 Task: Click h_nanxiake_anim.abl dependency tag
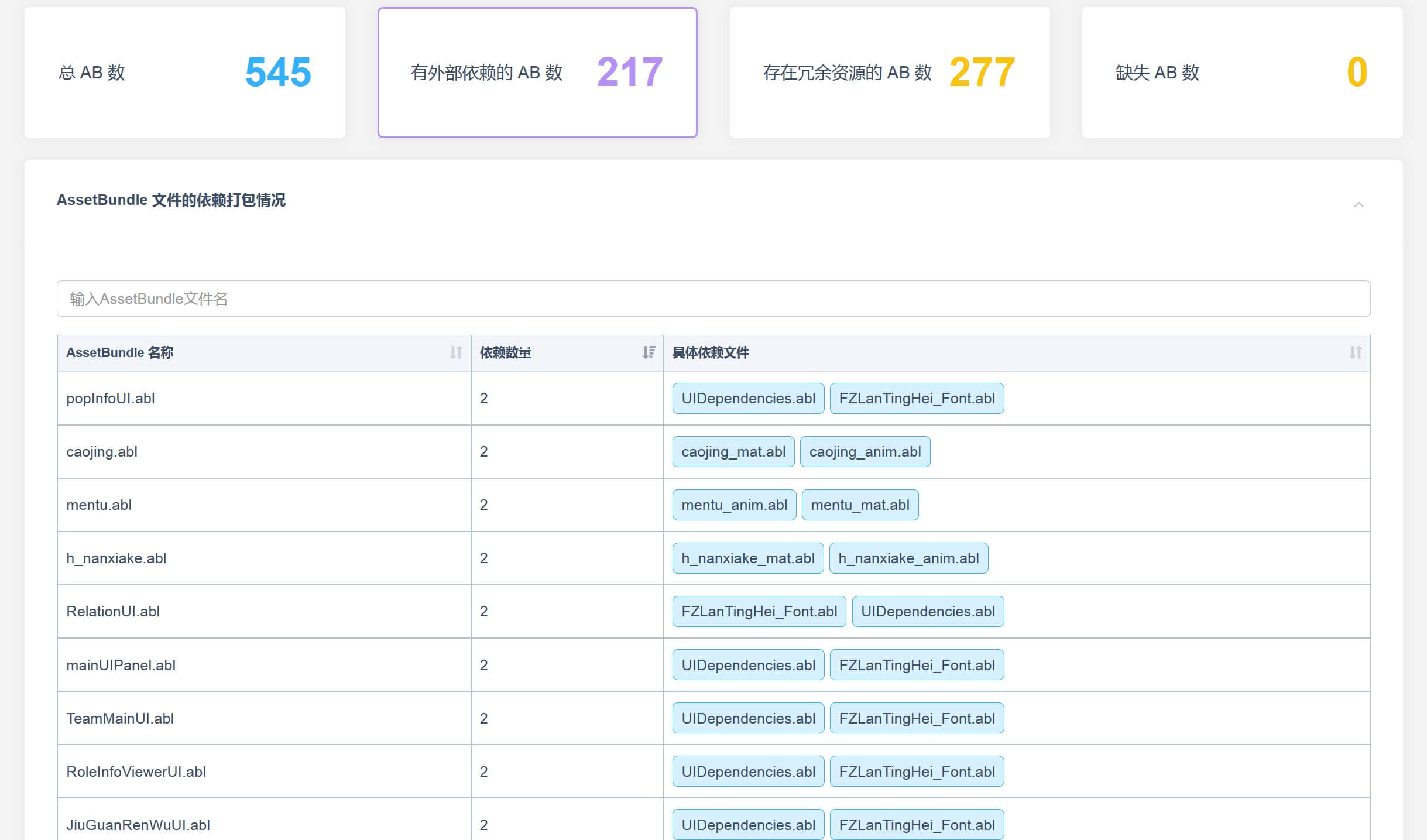[x=908, y=558]
